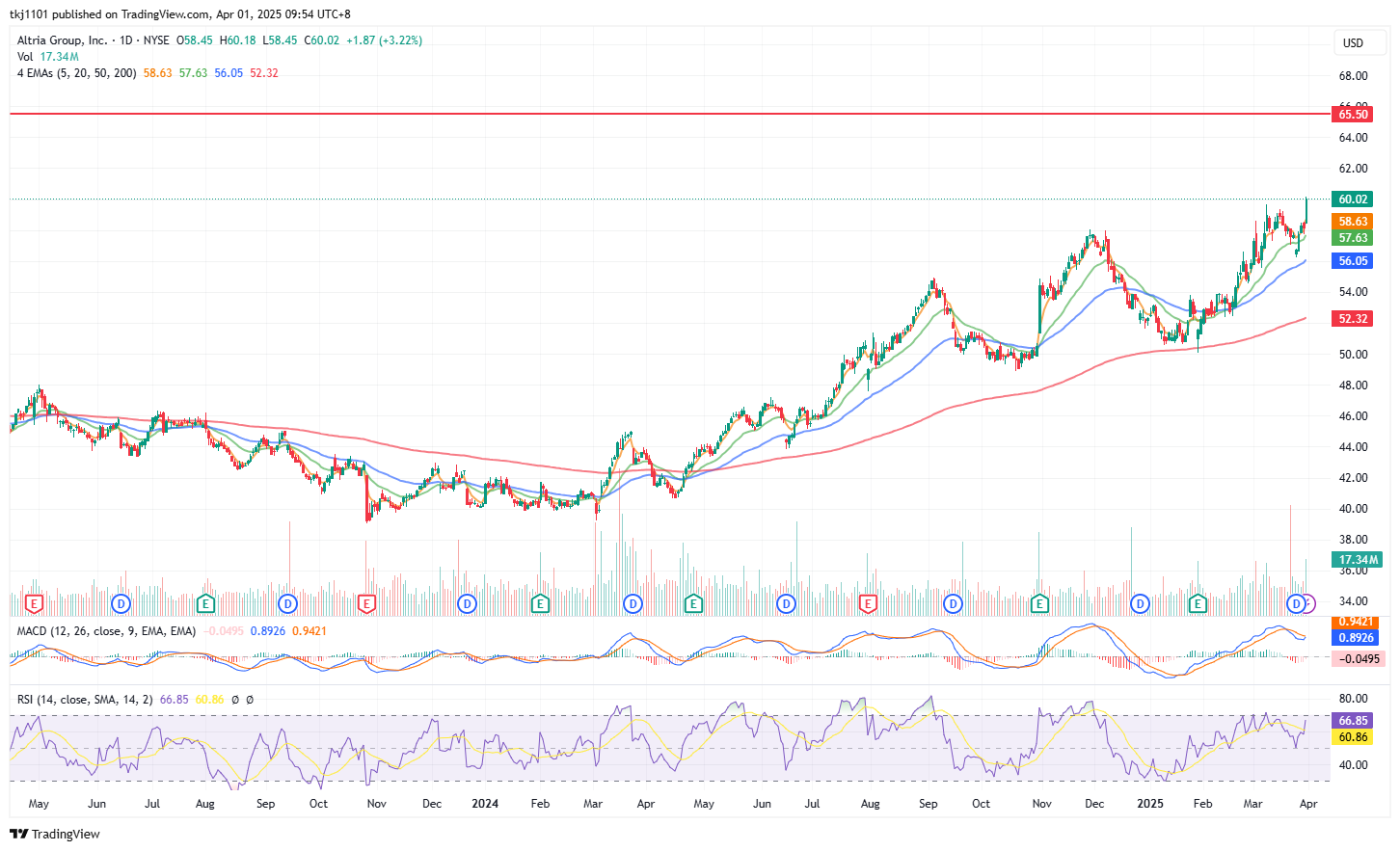Click the red 52.32 EMA price label
Screen dimensions: 1400x851
click(x=1353, y=319)
